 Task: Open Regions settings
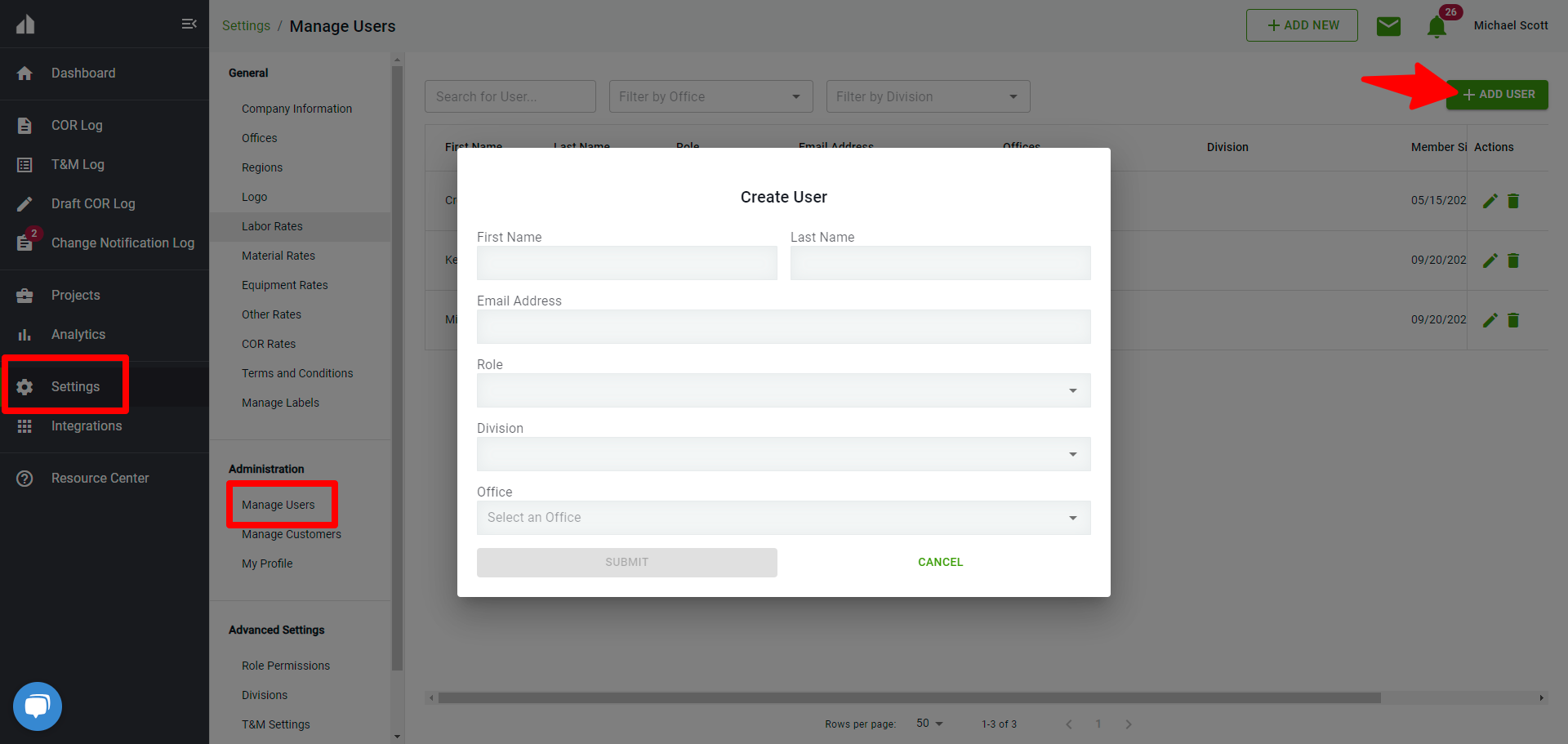(x=262, y=167)
